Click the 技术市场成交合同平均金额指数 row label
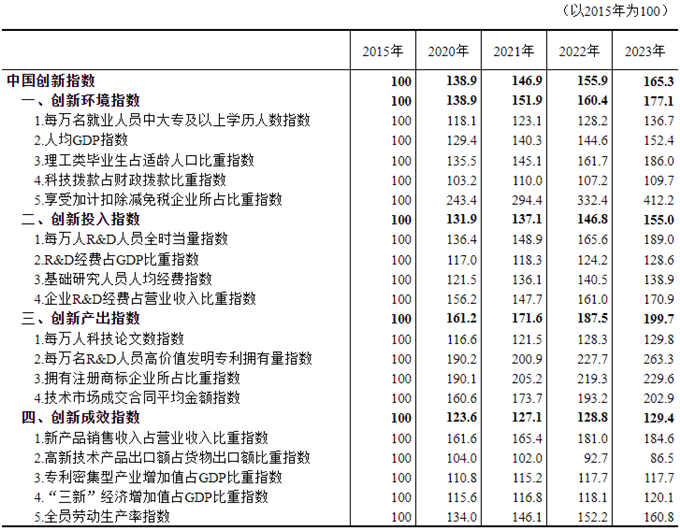 click(x=137, y=397)
